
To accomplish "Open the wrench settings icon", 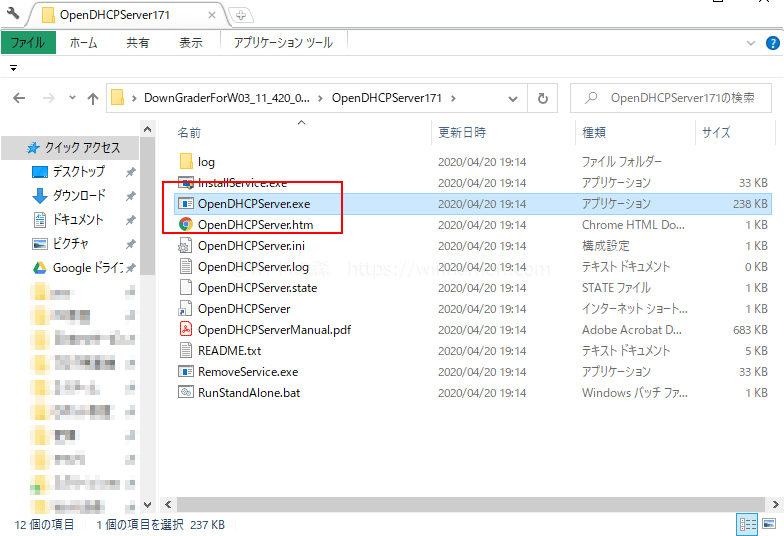I will [13, 14].
